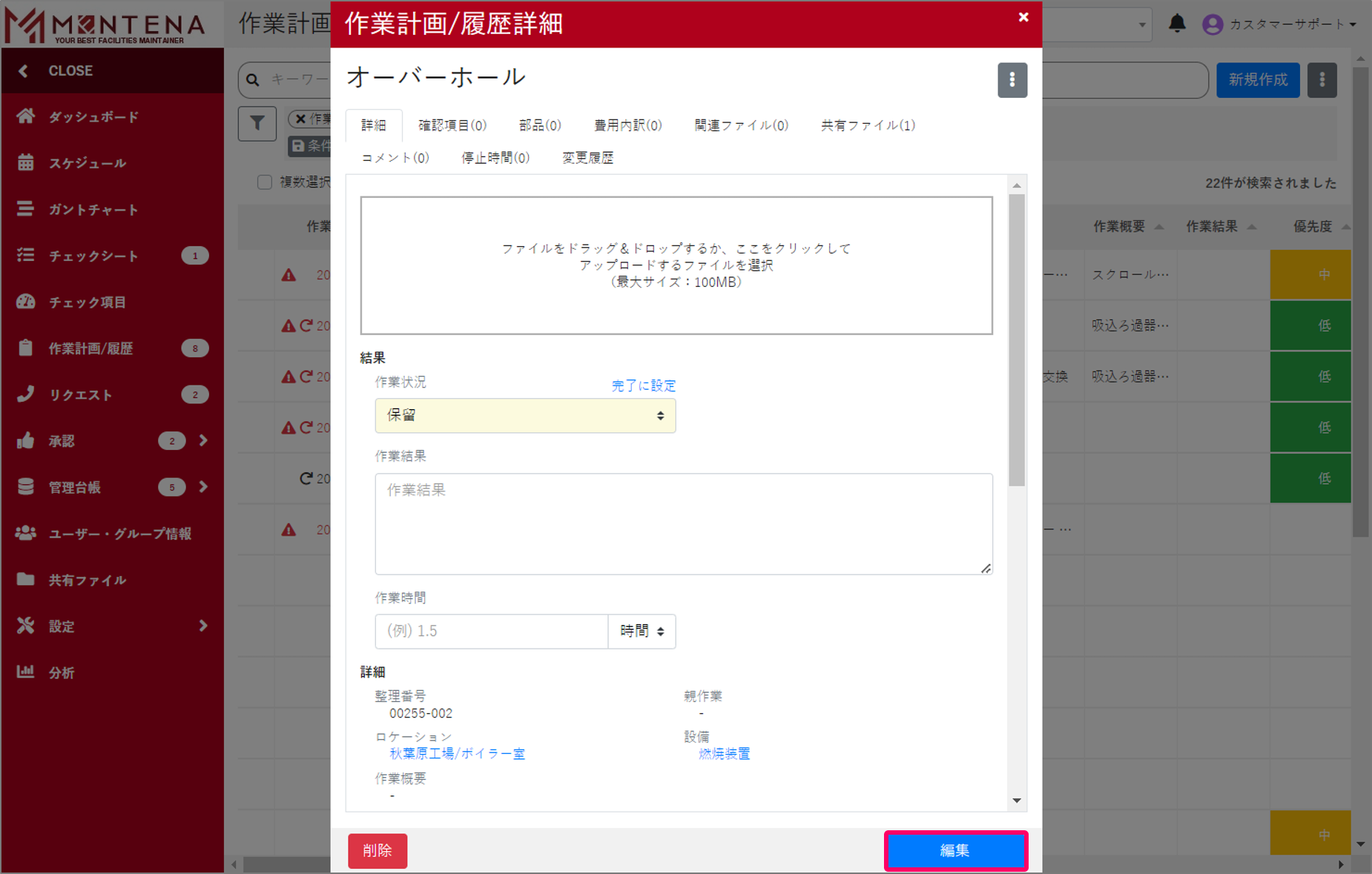Image resolution: width=1372 pixels, height=874 pixels.
Task: Click the filter funnel icon
Action: (x=257, y=123)
